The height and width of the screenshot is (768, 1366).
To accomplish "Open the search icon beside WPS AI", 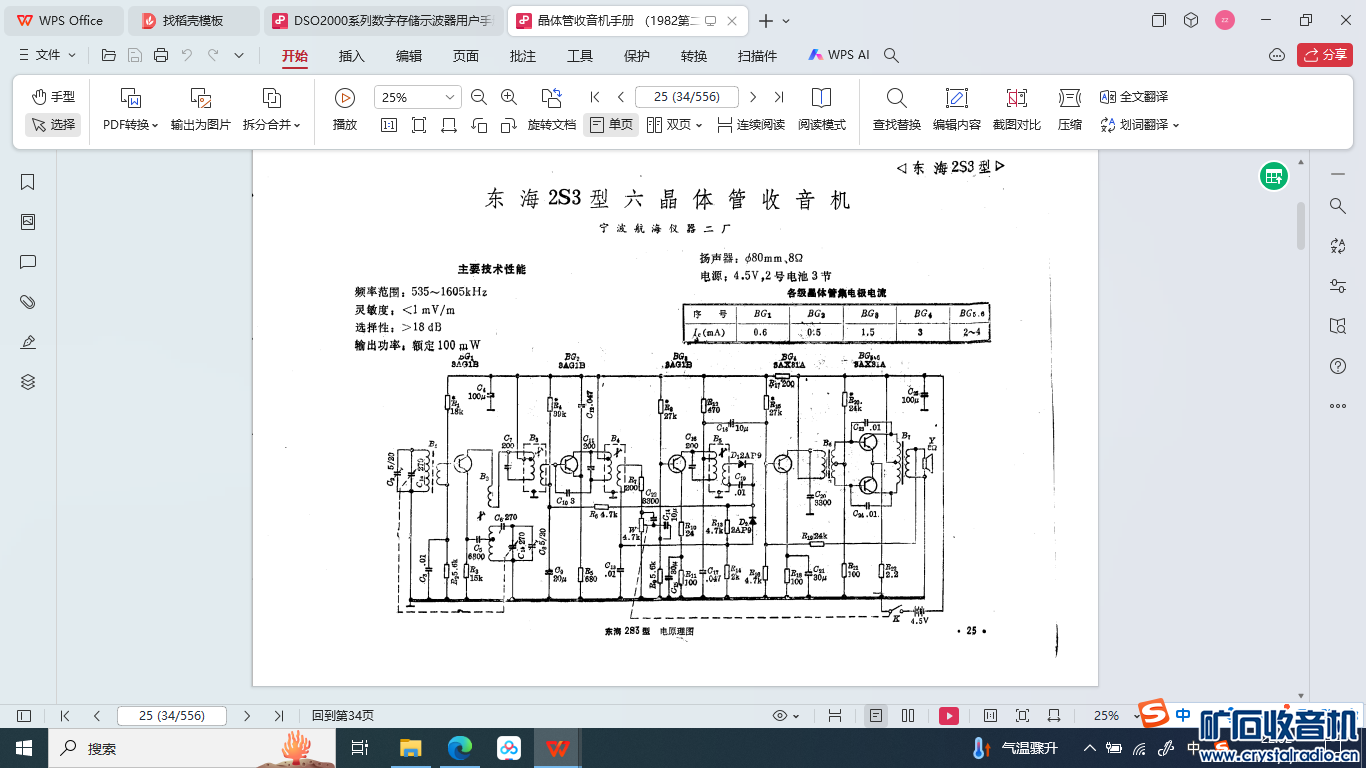I will (x=892, y=56).
